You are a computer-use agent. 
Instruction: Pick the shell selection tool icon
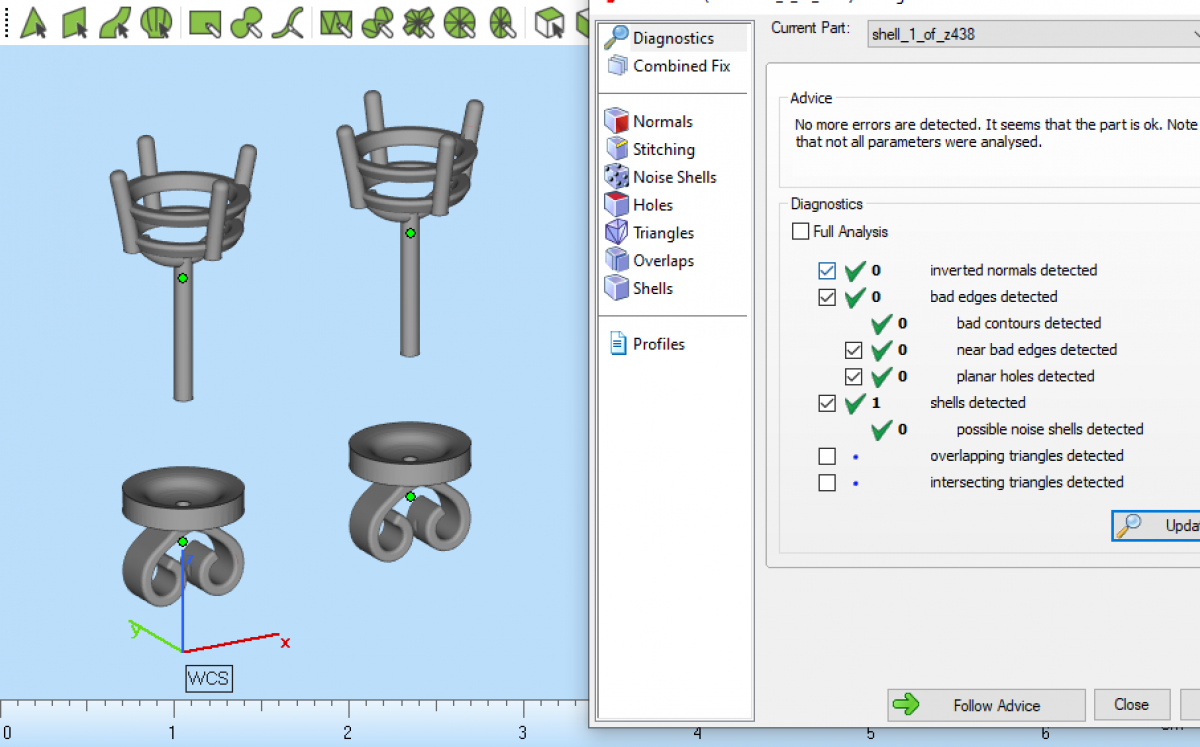tap(156, 22)
